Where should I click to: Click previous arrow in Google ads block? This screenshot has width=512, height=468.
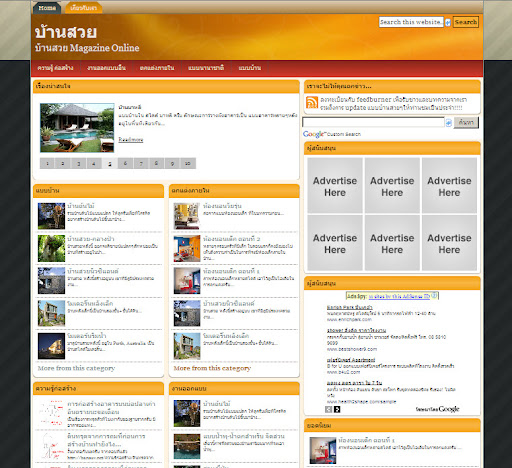pyautogui.click(x=328, y=409)
